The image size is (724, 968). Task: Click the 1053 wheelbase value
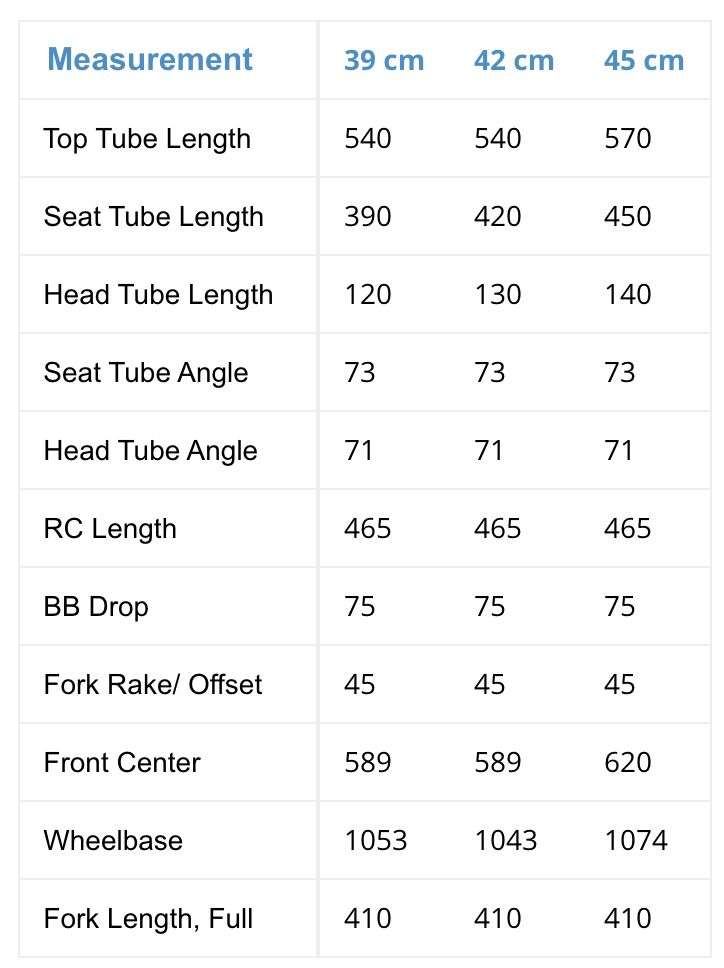376,840
